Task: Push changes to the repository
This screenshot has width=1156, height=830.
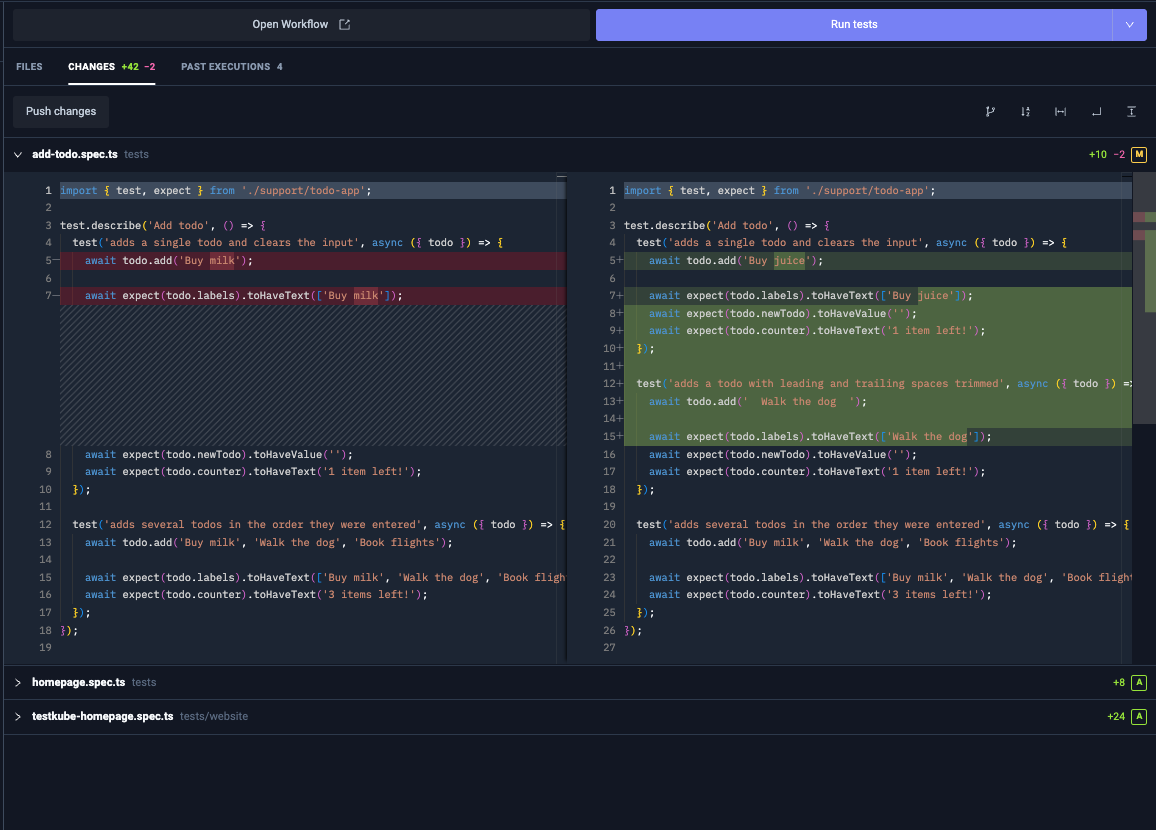Action: pyautogui.click(x=61, y=111)
